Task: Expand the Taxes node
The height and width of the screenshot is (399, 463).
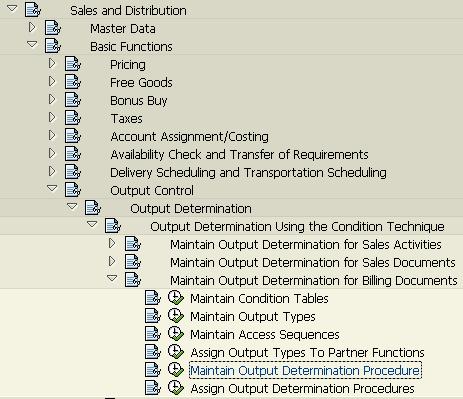Action: [x=52, y=117]
